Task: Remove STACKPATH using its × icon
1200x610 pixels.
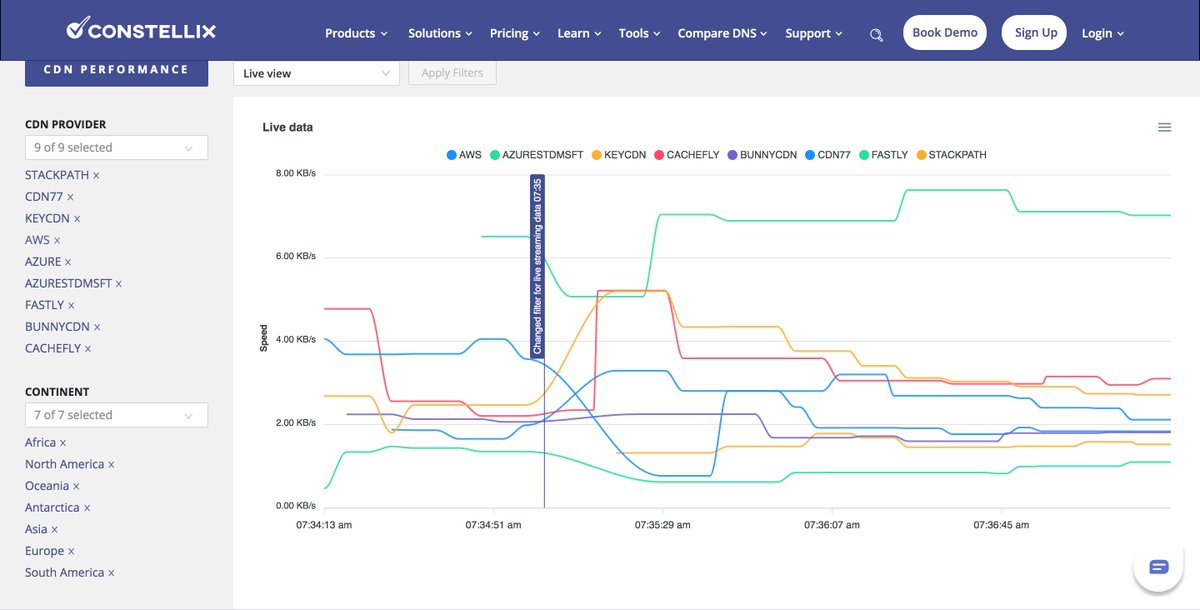Action: tap(94, 174)
